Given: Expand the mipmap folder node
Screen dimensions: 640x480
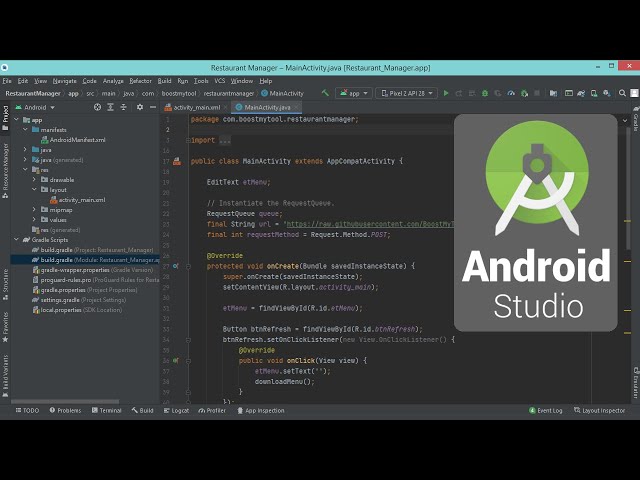Looking at the screenshot, I should [x=34, y=210].
